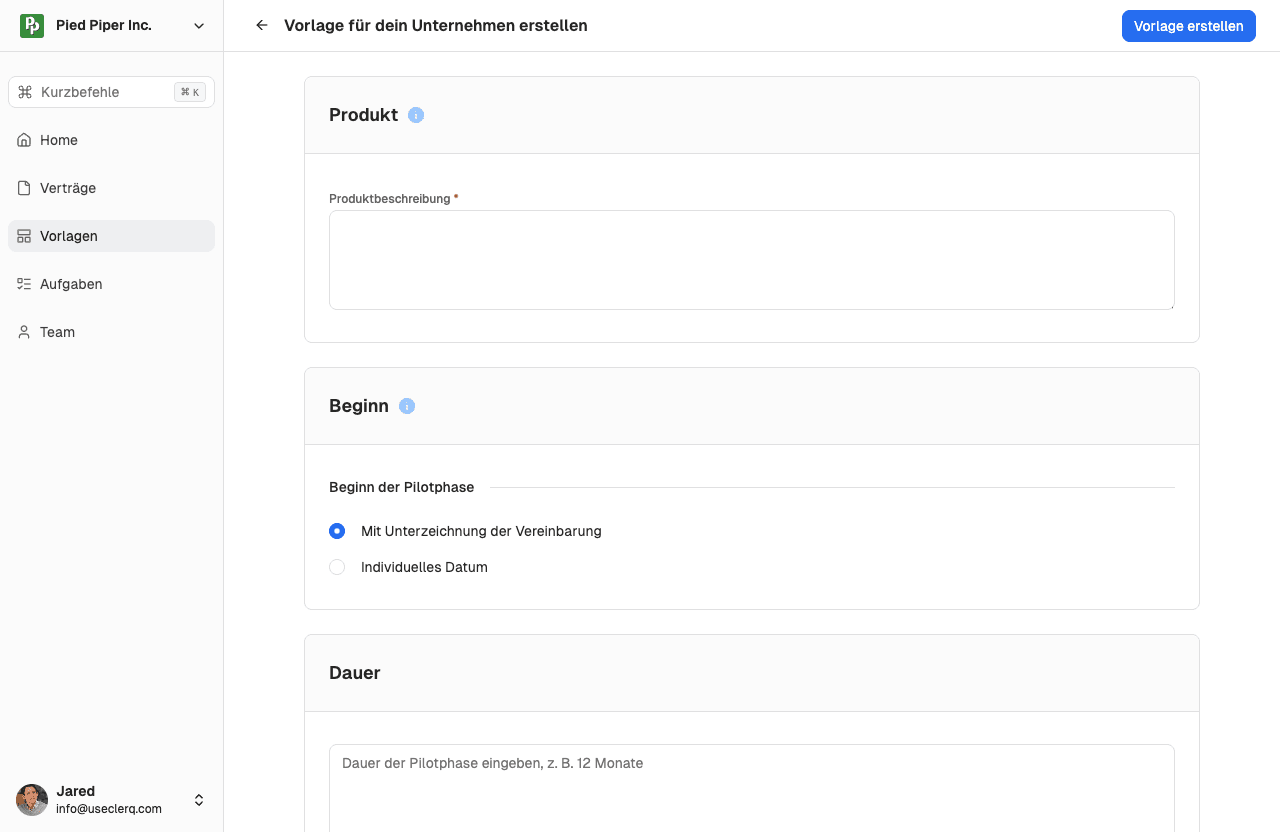The height and width of the screenshot is (832, 1280).
Task: Navigate to Verträge in the menu
Action: pos(68,188)
